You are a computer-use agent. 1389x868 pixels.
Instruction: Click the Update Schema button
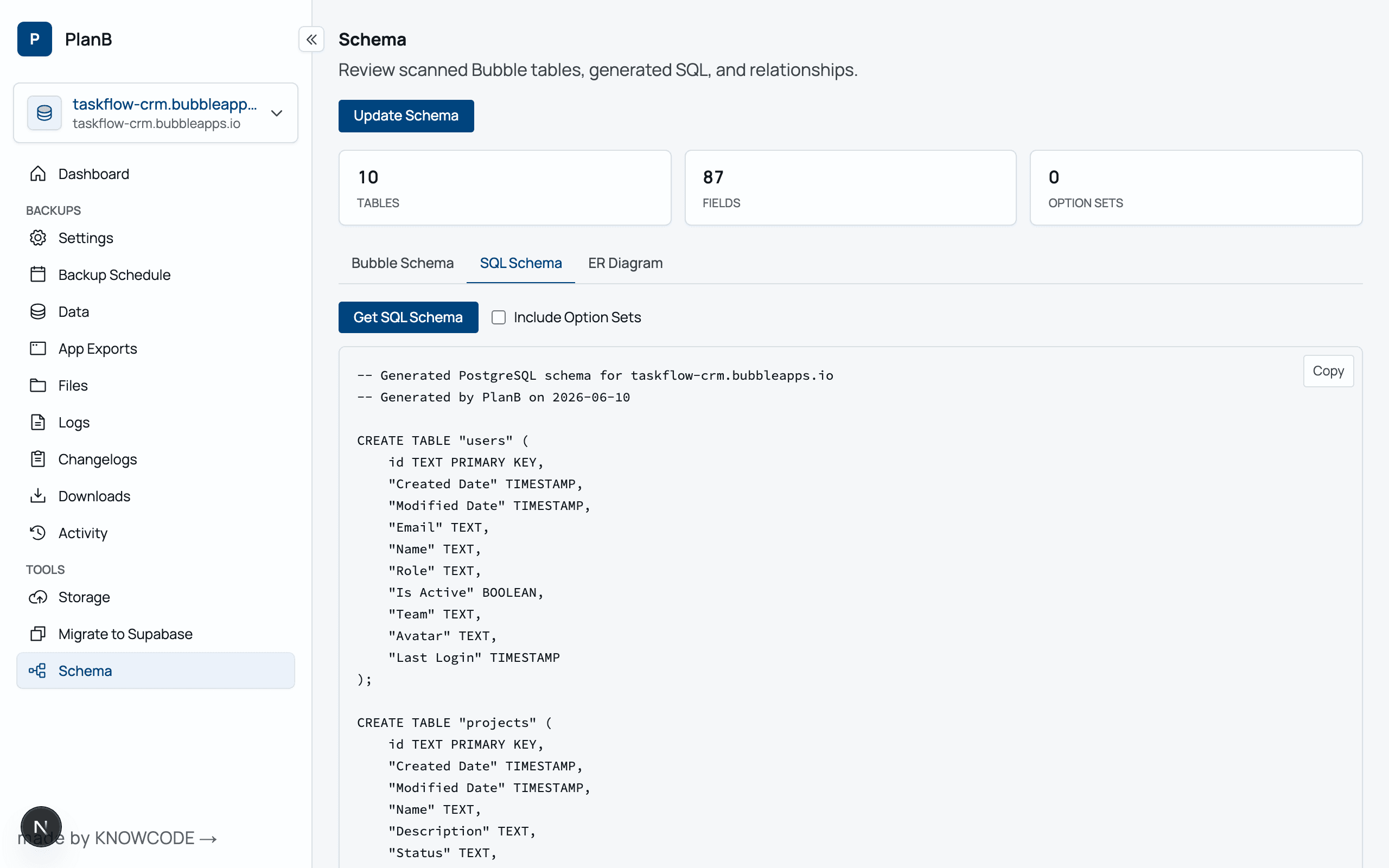coord(406,116)
